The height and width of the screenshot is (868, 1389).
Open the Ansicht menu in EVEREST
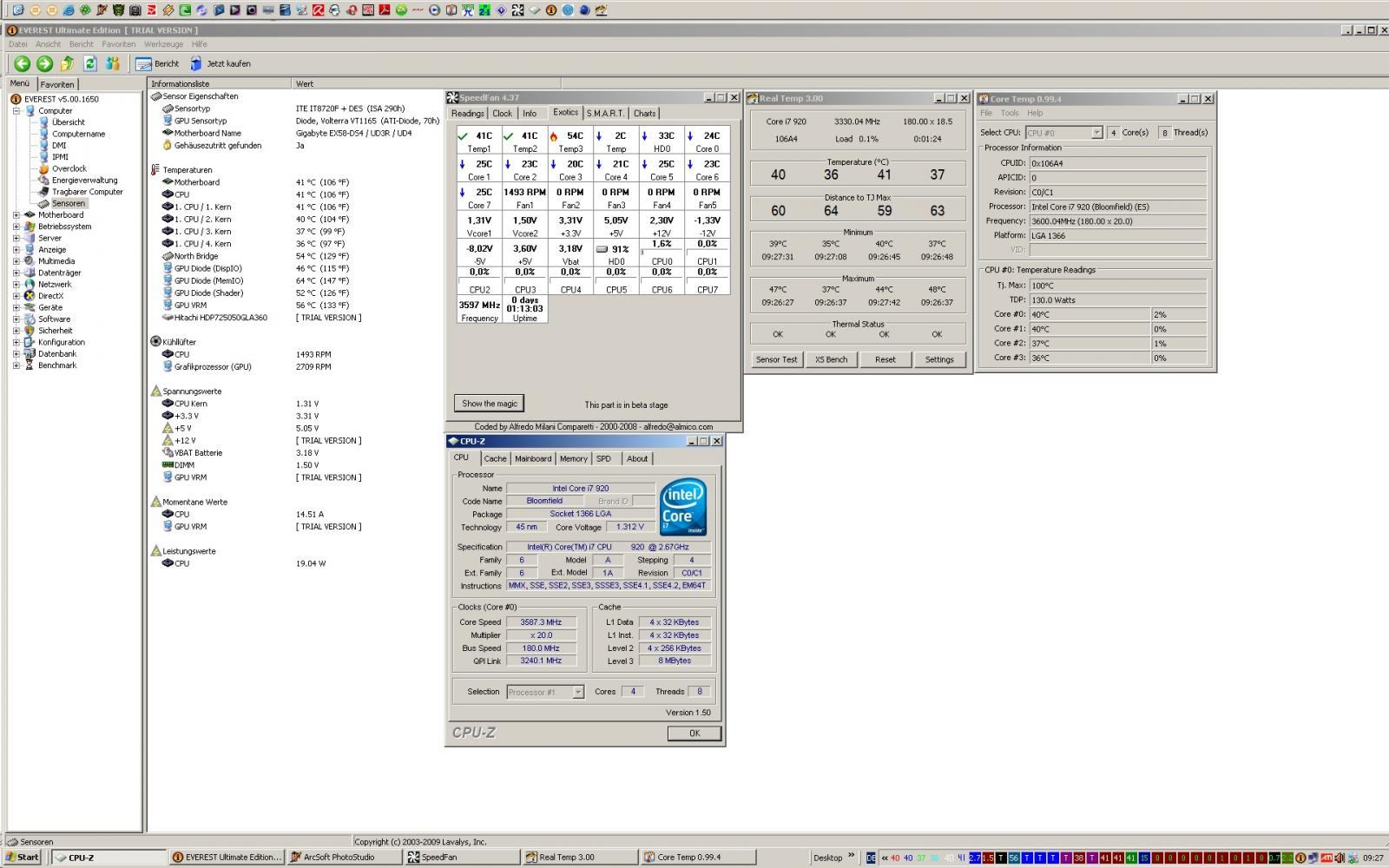pos(48,44)
